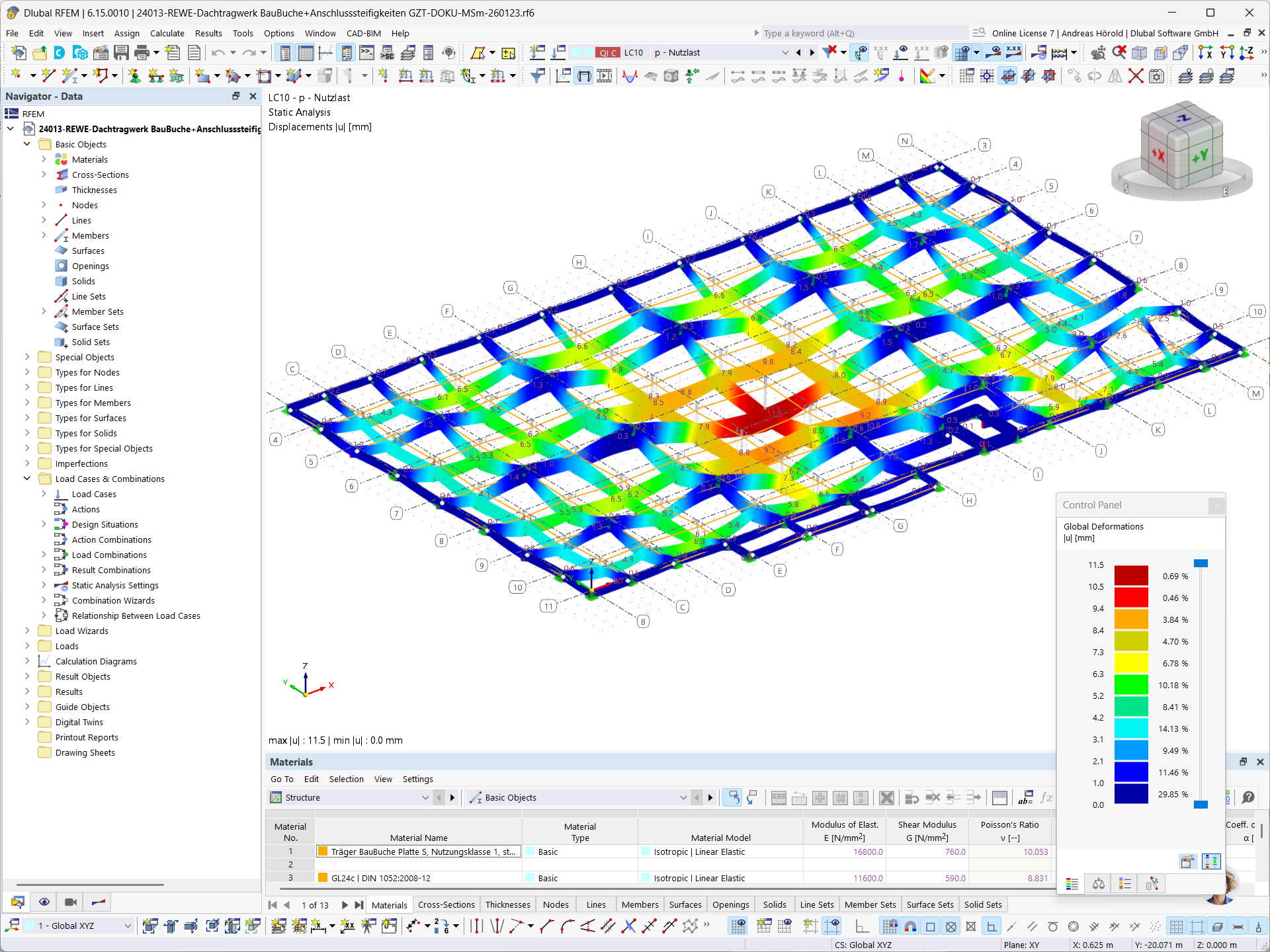Viewport: 1270px width, 952px height.
Task: Click the top handle of the color scale slider
Action: coord(1201,563)
